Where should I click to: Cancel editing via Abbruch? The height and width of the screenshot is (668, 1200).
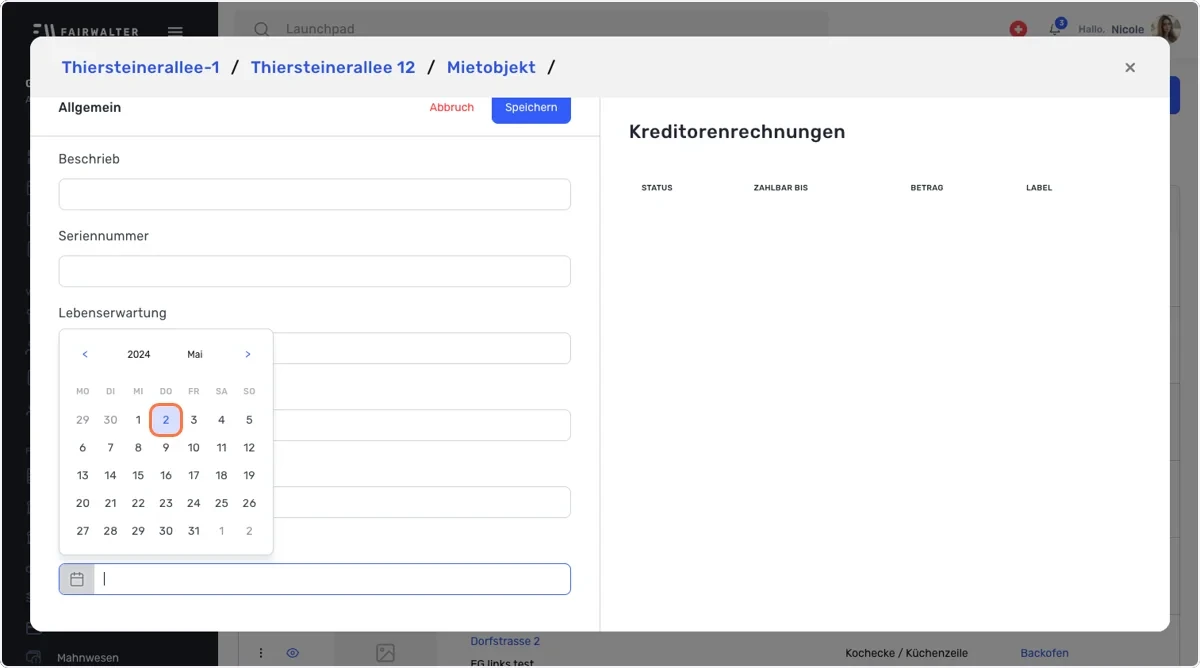coord(452,108)
